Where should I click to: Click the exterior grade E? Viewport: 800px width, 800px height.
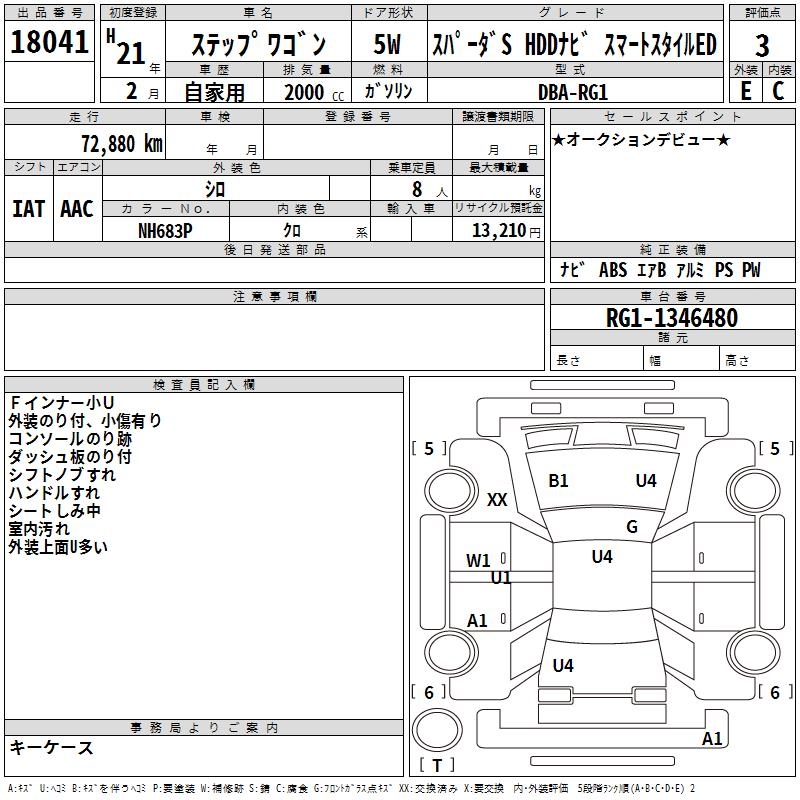tap(745, 91)
